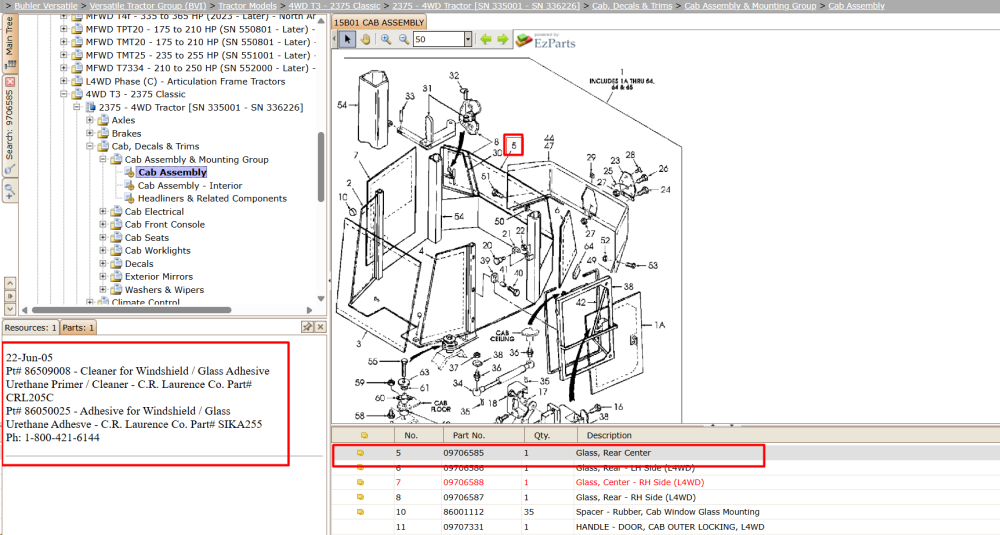1000x535 pixels.
Task: Activate the hand pan tool
Action: tap(365, 40)
